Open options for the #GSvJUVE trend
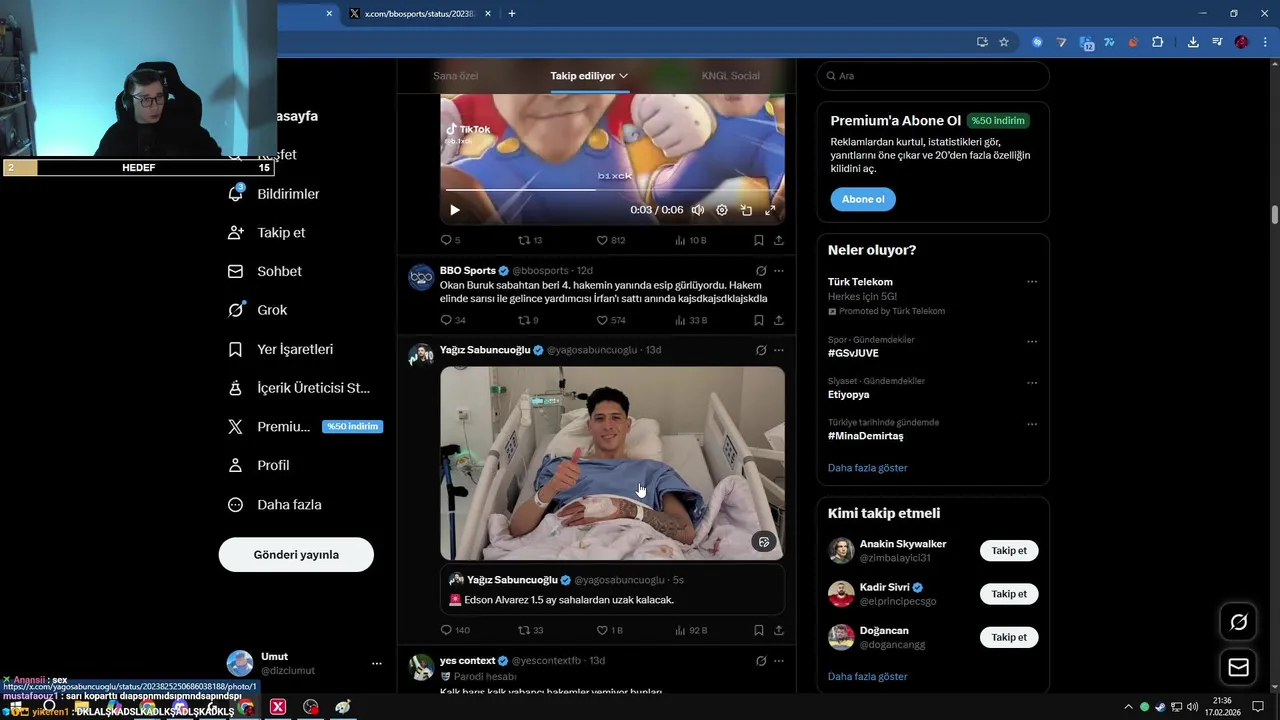 point(1032,341)
